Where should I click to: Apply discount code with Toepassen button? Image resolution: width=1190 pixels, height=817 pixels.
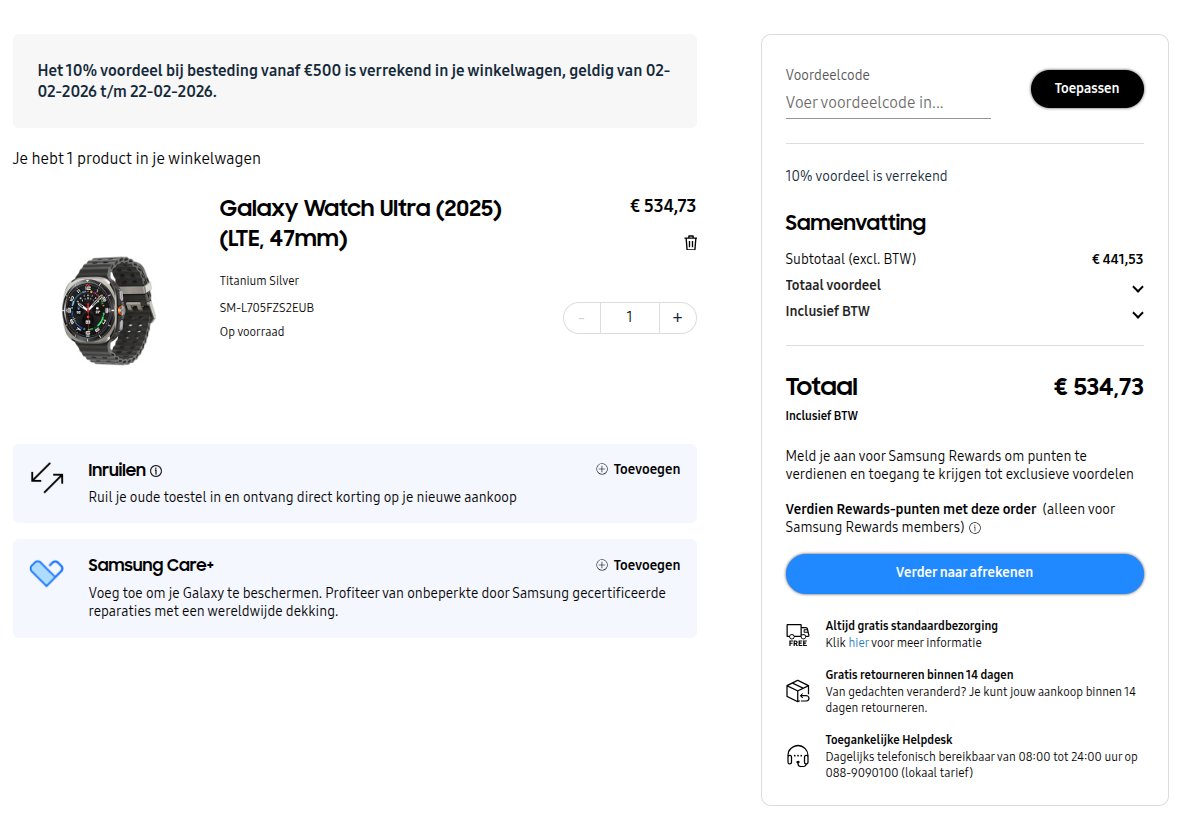click(1087, 89)
